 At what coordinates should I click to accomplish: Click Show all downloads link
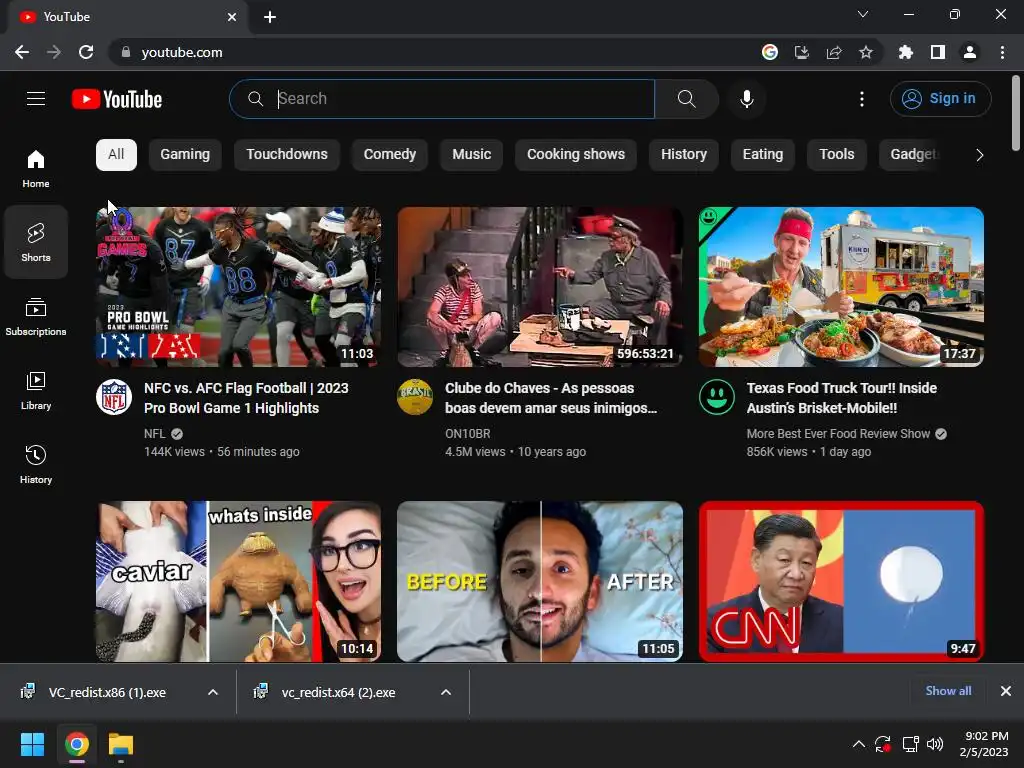948,690
